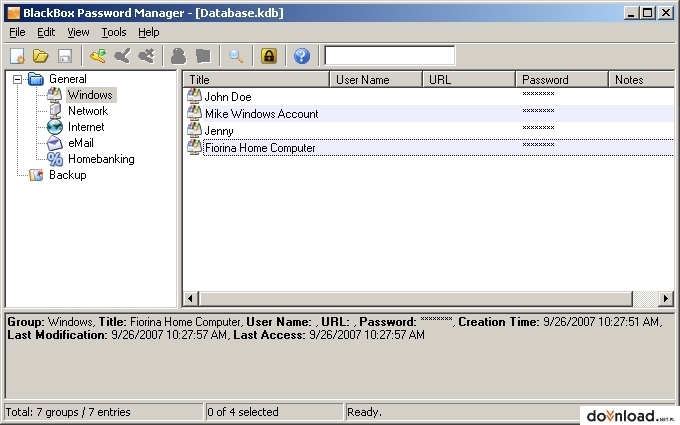Select the Fiorina Home Computer entry title
680x425 pixels.
click(260, 148)
